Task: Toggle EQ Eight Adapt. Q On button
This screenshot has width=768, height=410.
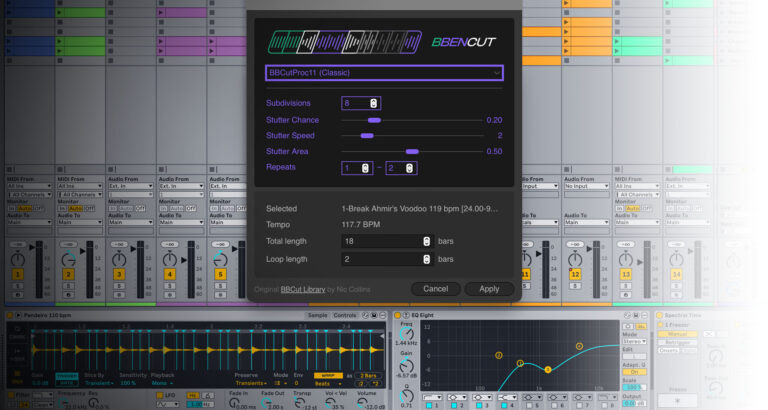Action: click(x=634, y=372)
